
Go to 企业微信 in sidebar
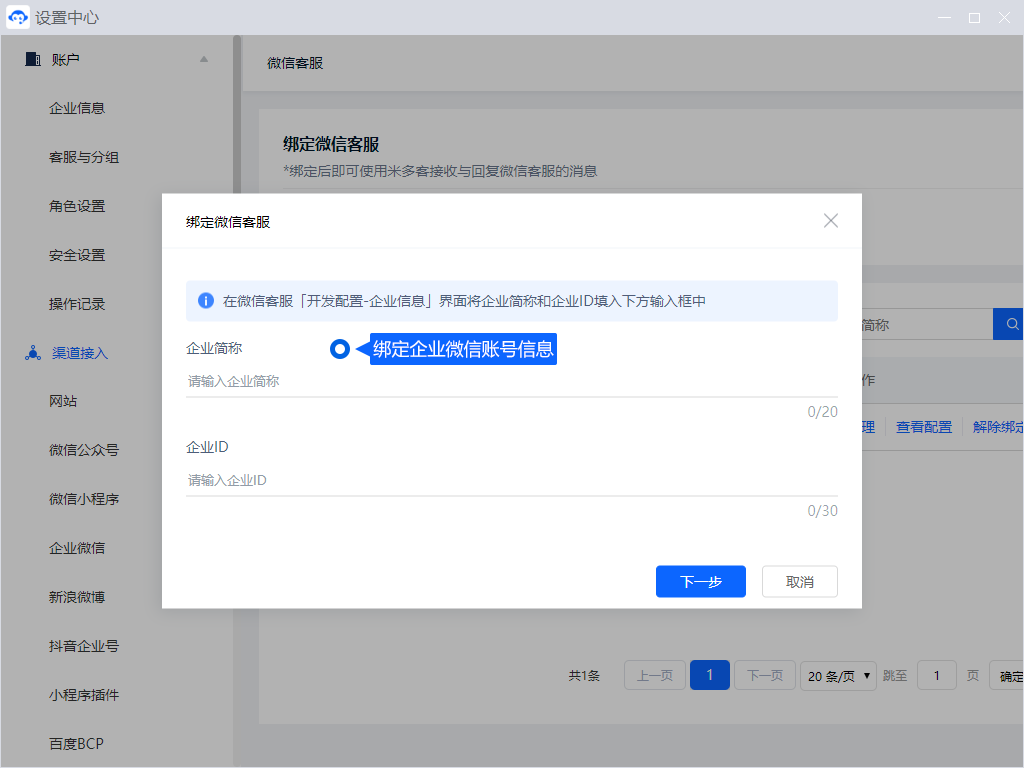(77, 548)
